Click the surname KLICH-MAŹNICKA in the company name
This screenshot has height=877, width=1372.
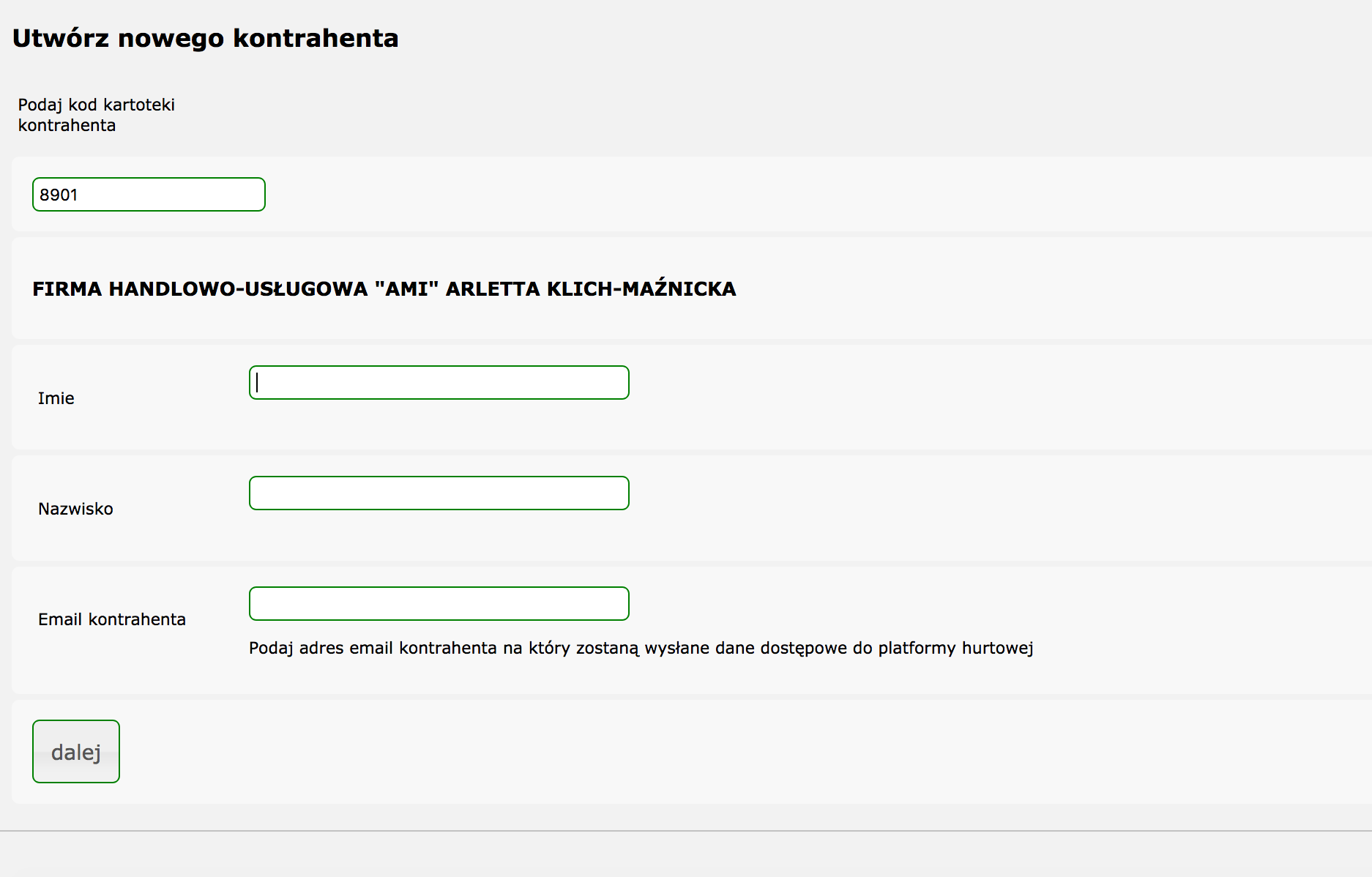641,289
